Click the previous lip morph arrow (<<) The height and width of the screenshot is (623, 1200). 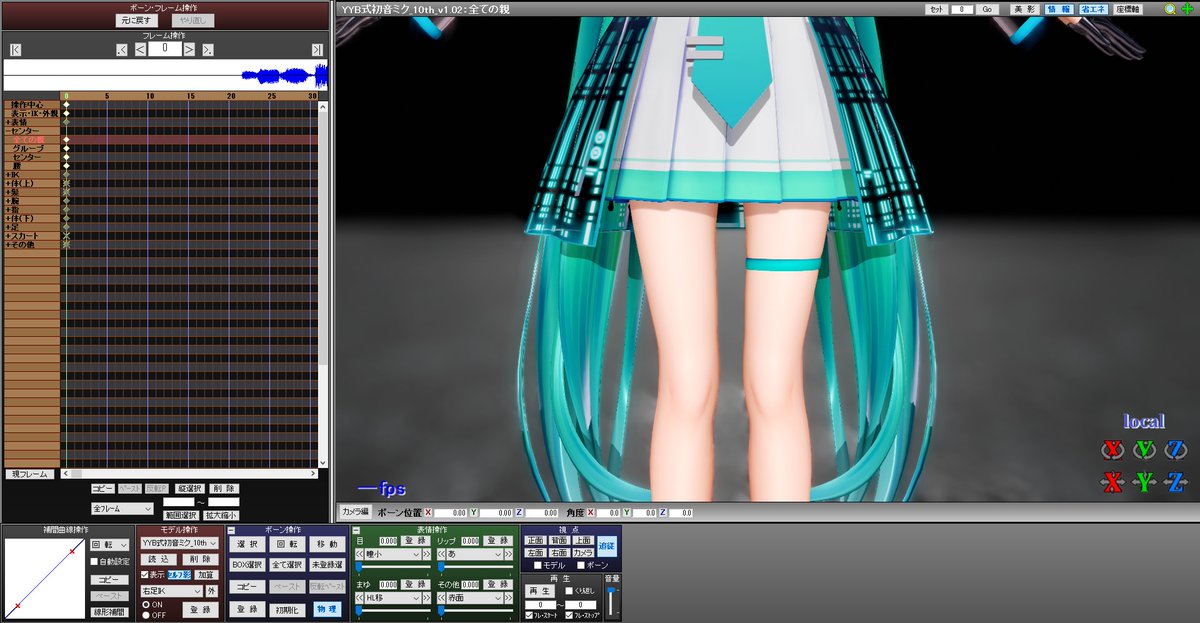pos(442,553)
